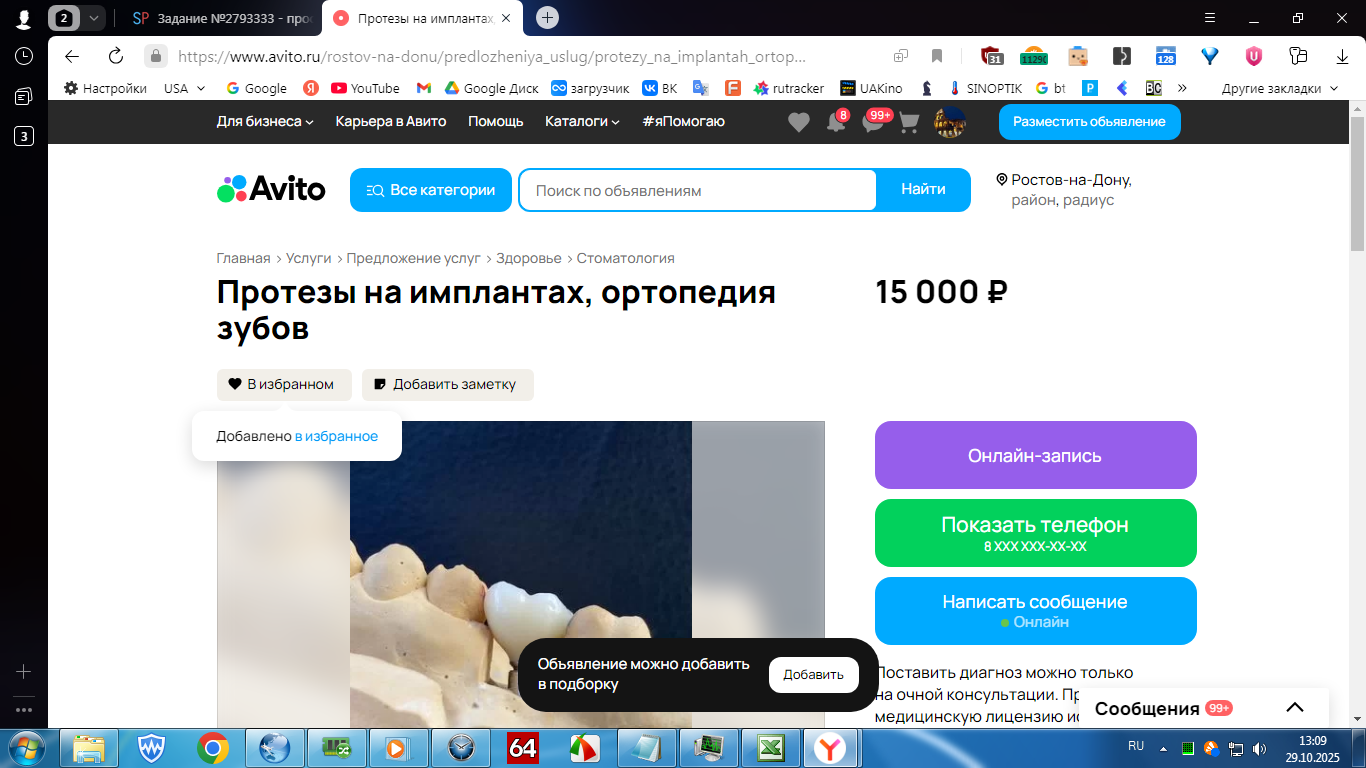Open Gmail bookmark icon
Viewport: 1366px width, 768px height.
tap(423, 88)
